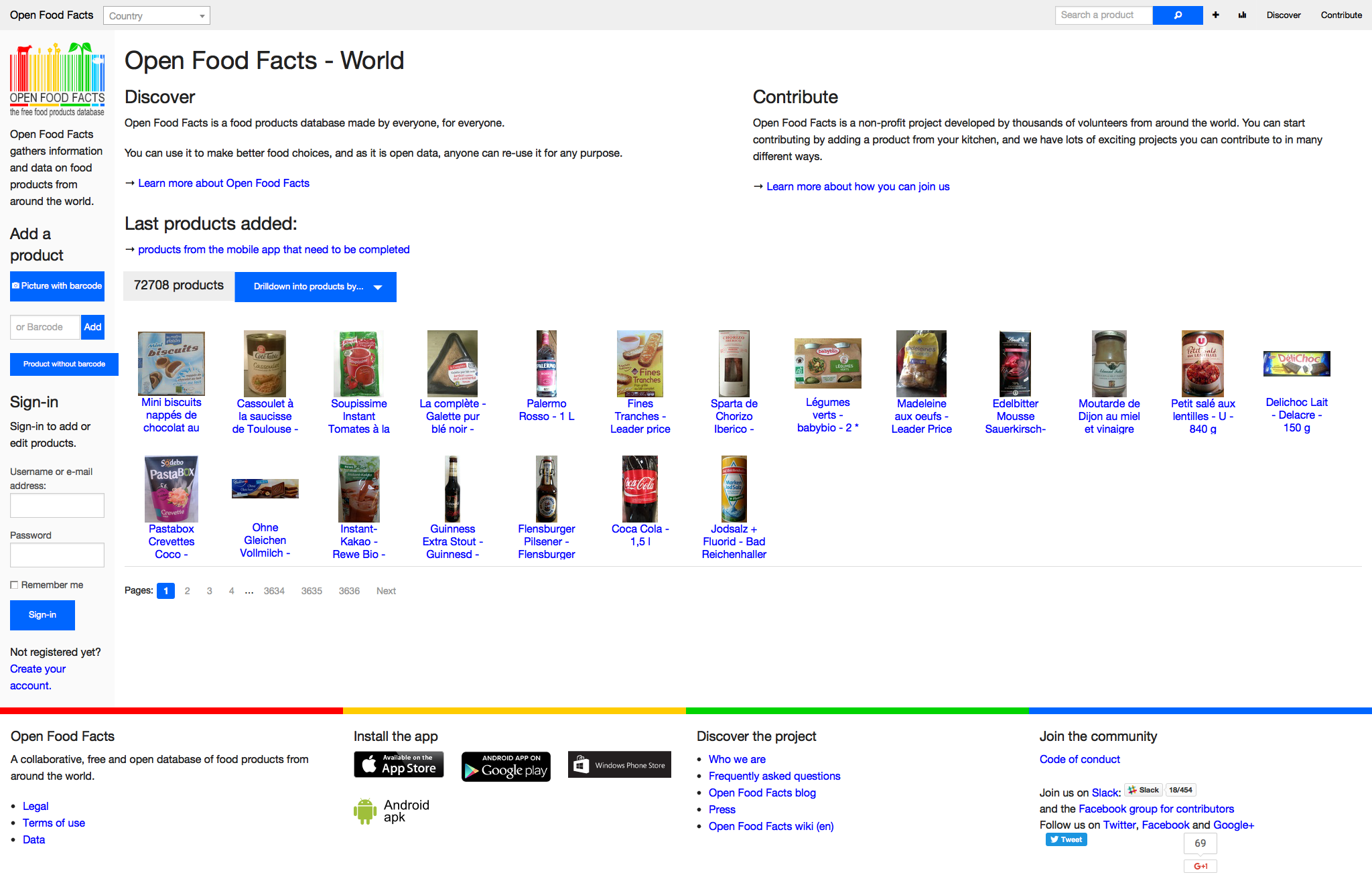Jump to results page 3634
Screen dimensions: 1372x891
point(274,591)
